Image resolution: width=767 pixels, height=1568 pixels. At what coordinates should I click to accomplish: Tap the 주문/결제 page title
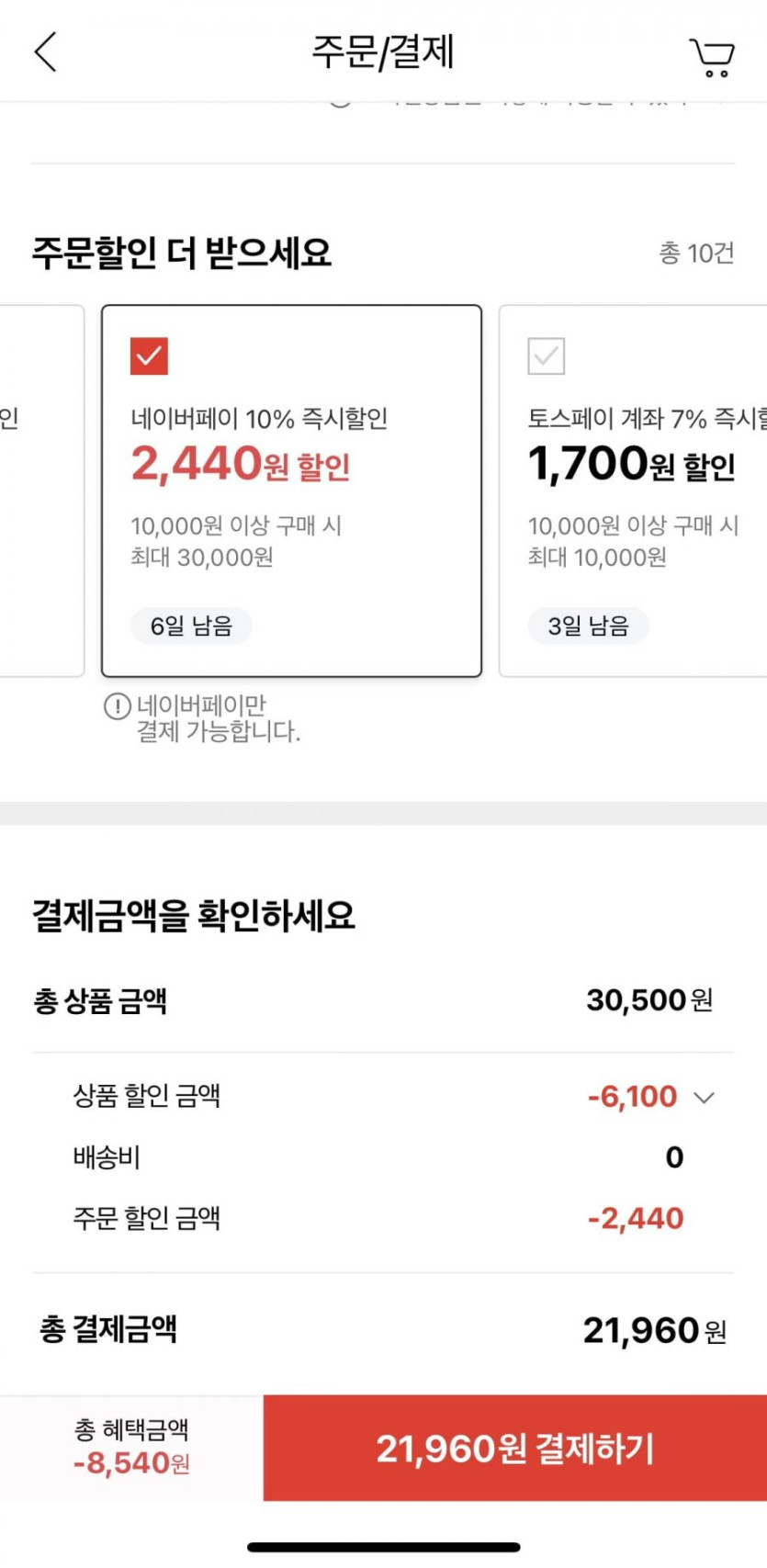pyautogui.click(x=383, y=52)
